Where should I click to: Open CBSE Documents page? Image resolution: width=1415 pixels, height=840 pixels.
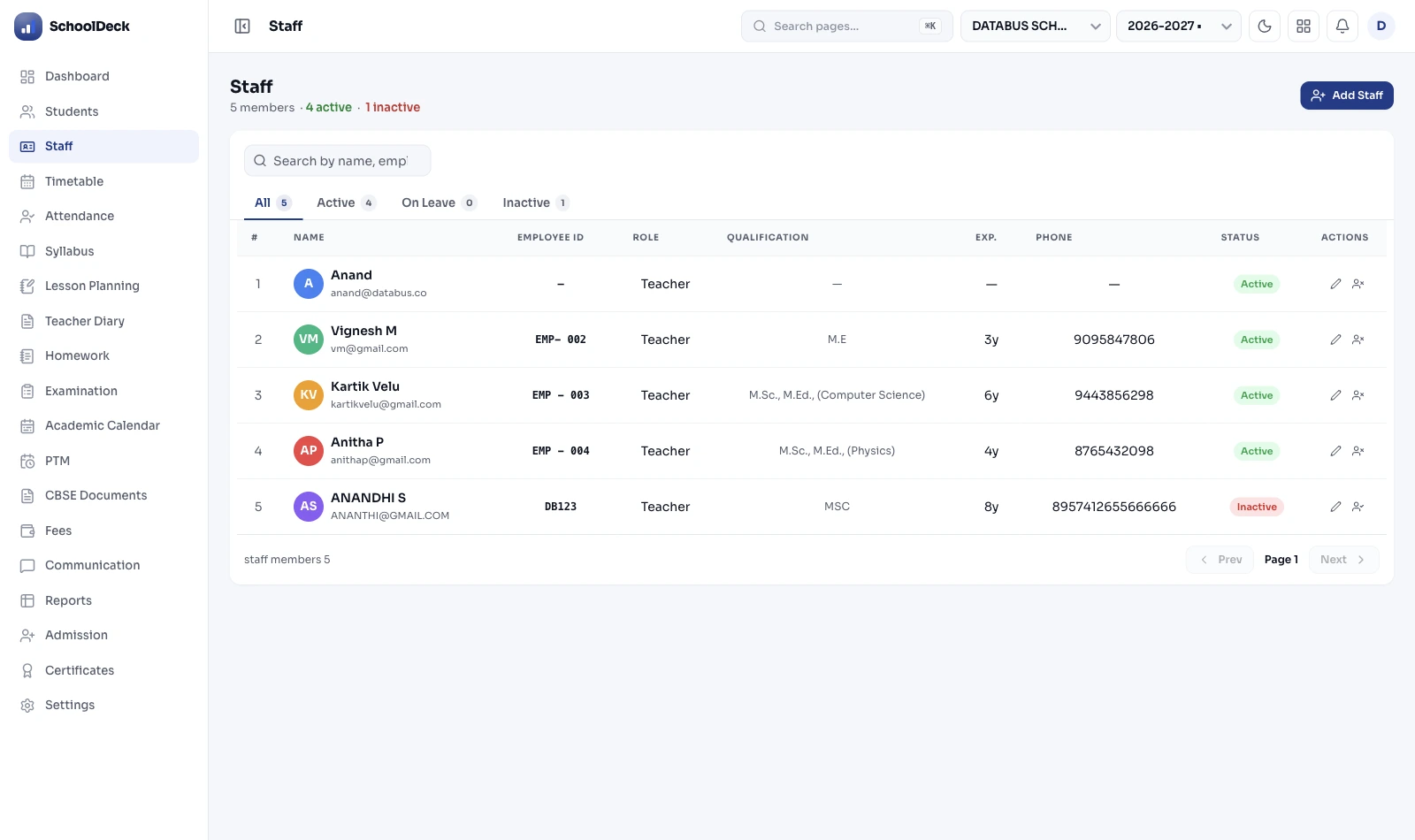point(103,495)
